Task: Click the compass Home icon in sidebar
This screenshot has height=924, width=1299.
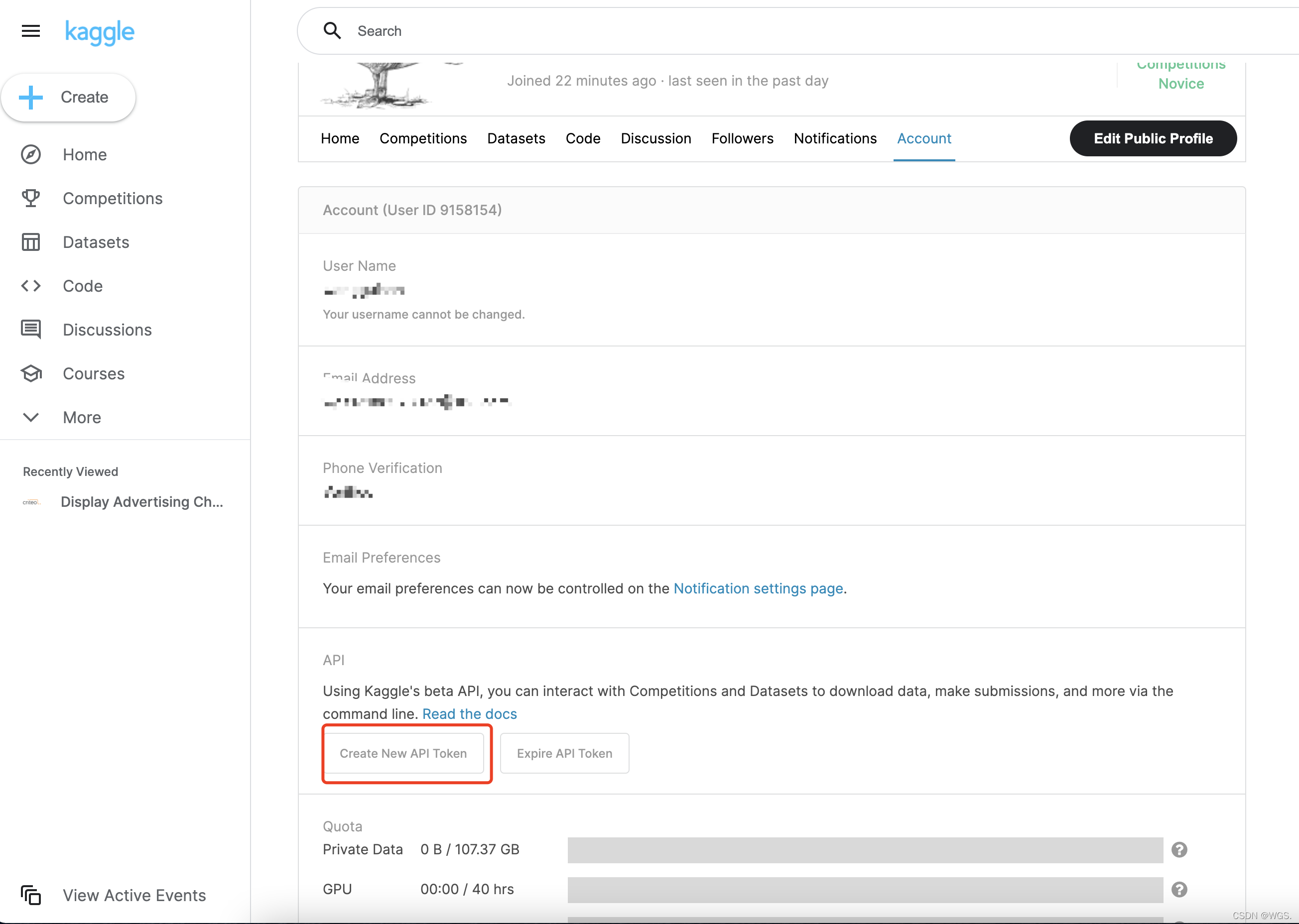Action: (x=31, y=155)
